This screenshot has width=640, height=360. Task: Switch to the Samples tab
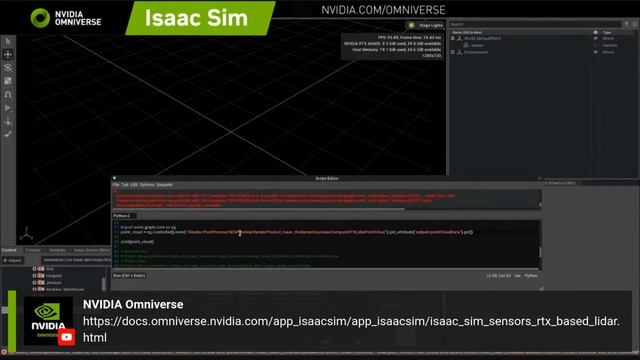pos(58,250)
